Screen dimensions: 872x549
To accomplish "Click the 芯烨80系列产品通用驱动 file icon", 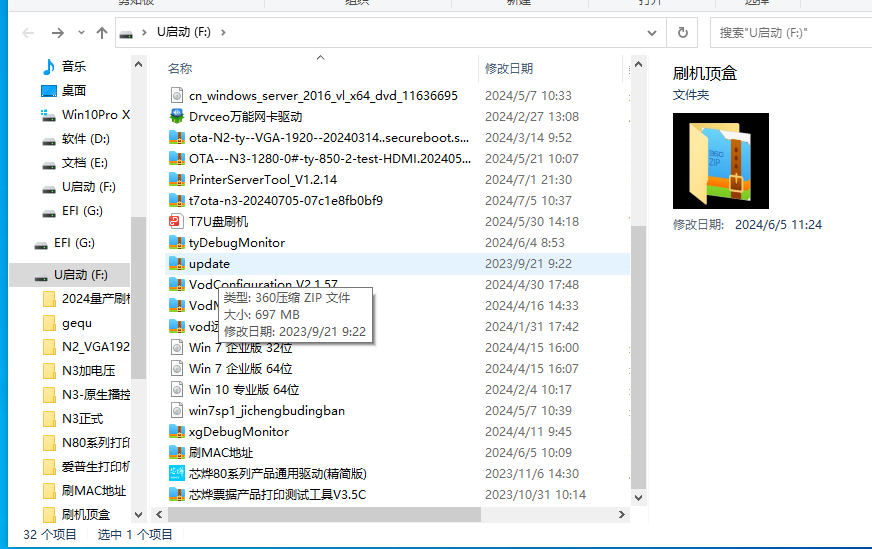I will pyautogui.click(x=177, y=474).
